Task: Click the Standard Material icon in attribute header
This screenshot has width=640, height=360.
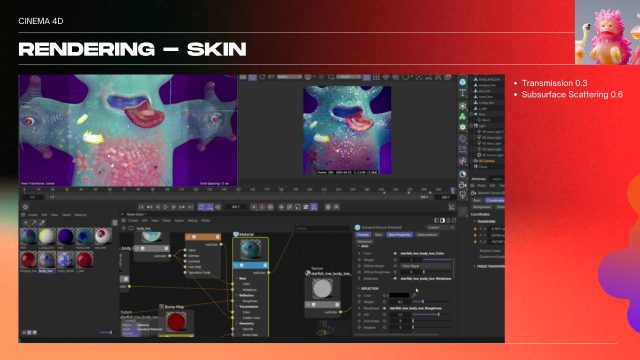Action: (x=358, y=227)
